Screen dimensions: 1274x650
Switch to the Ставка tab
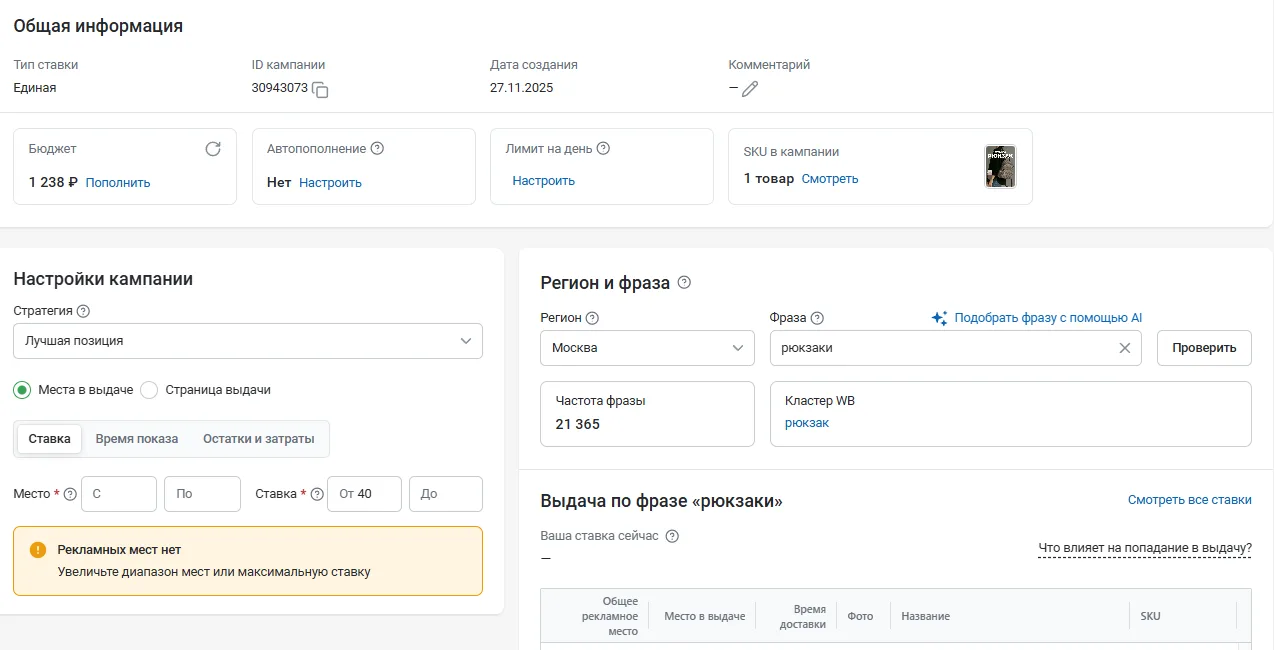[x=50, y=439]
